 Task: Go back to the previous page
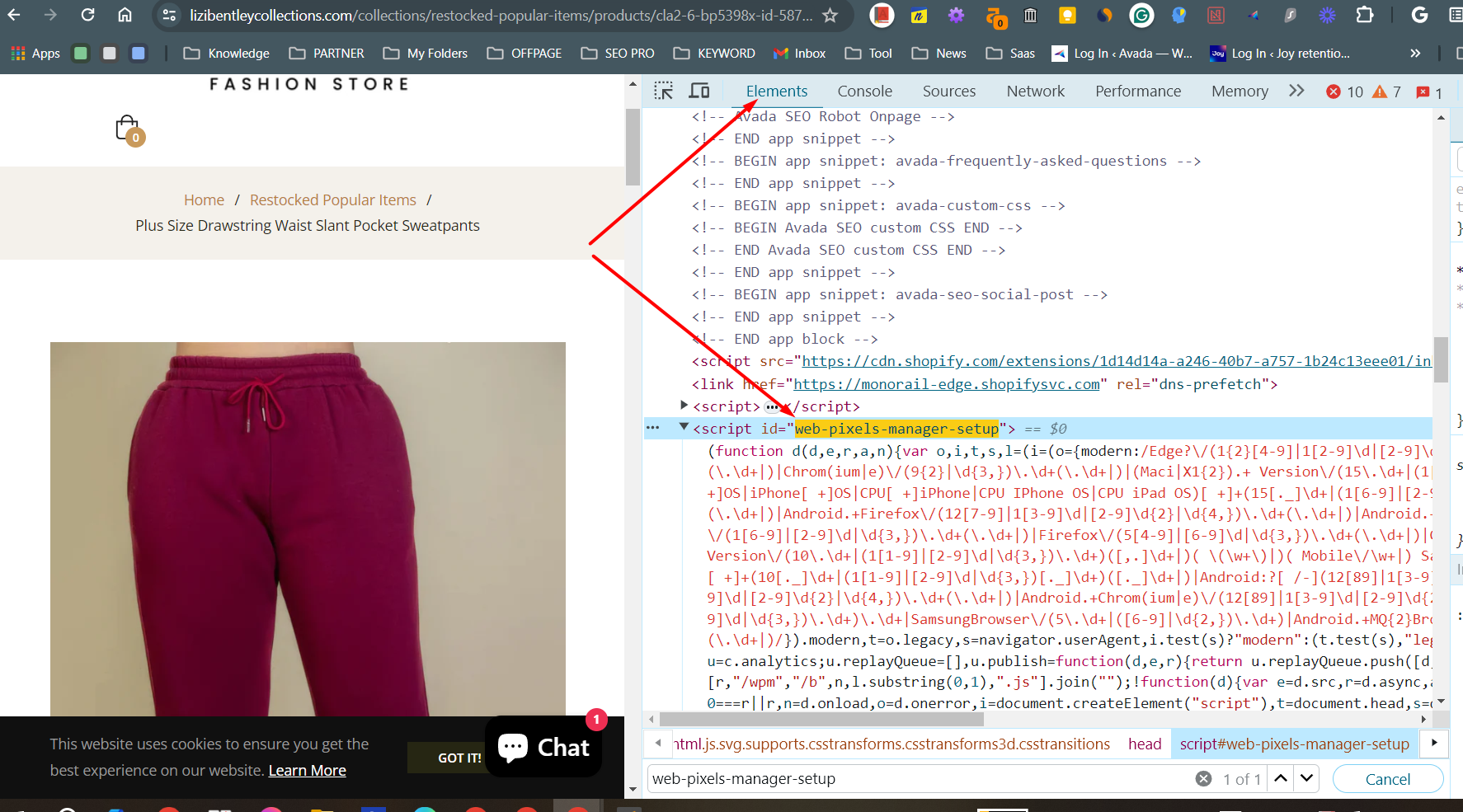(x=14, y=15)
